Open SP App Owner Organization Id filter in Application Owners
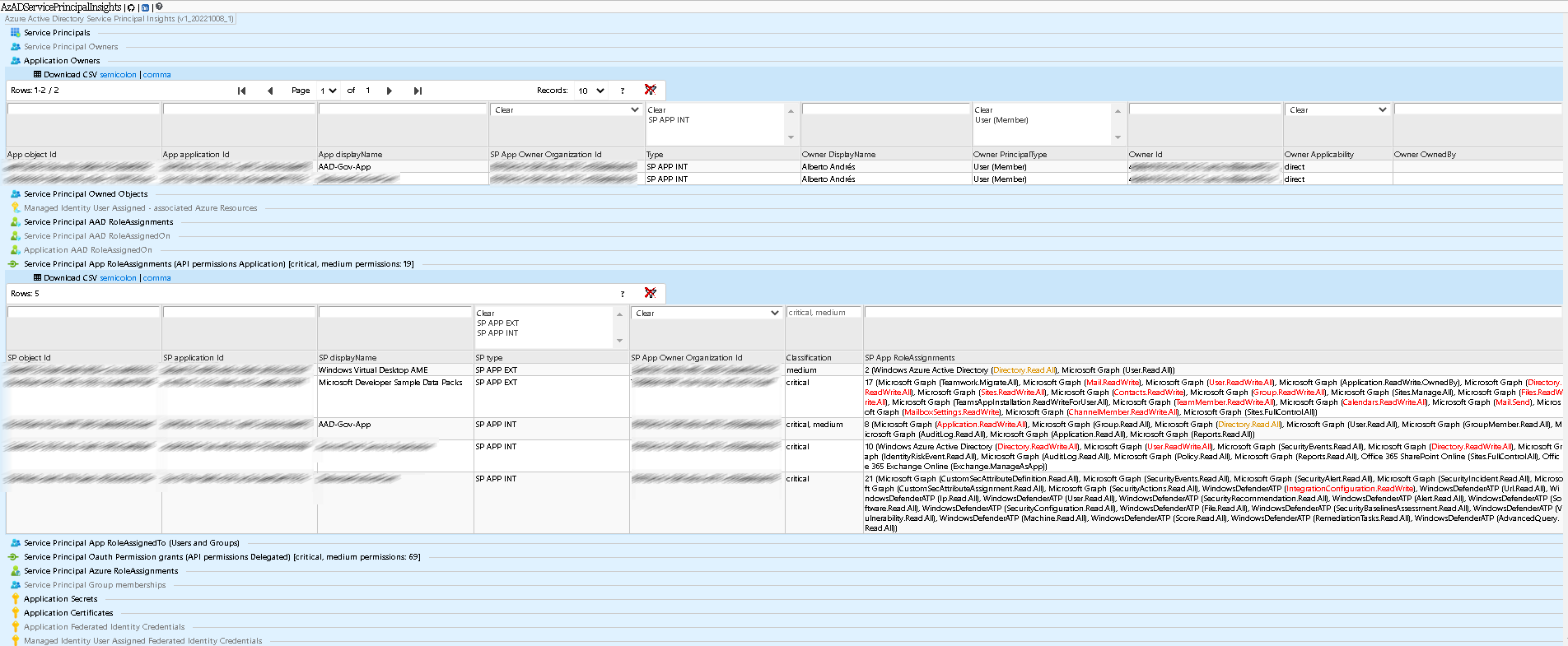 [566, 109]
